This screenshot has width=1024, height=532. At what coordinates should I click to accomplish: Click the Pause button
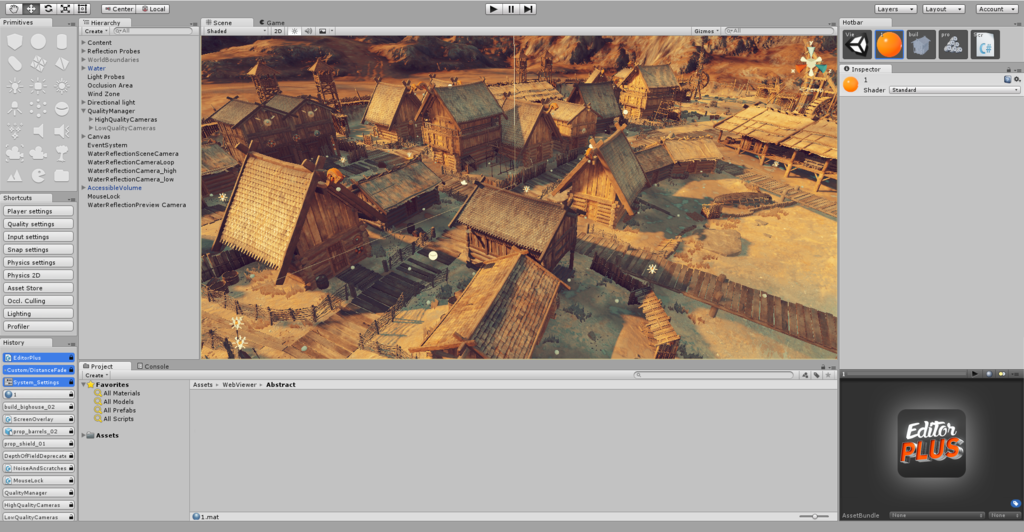pyautogui.click(x=511, y=8)
